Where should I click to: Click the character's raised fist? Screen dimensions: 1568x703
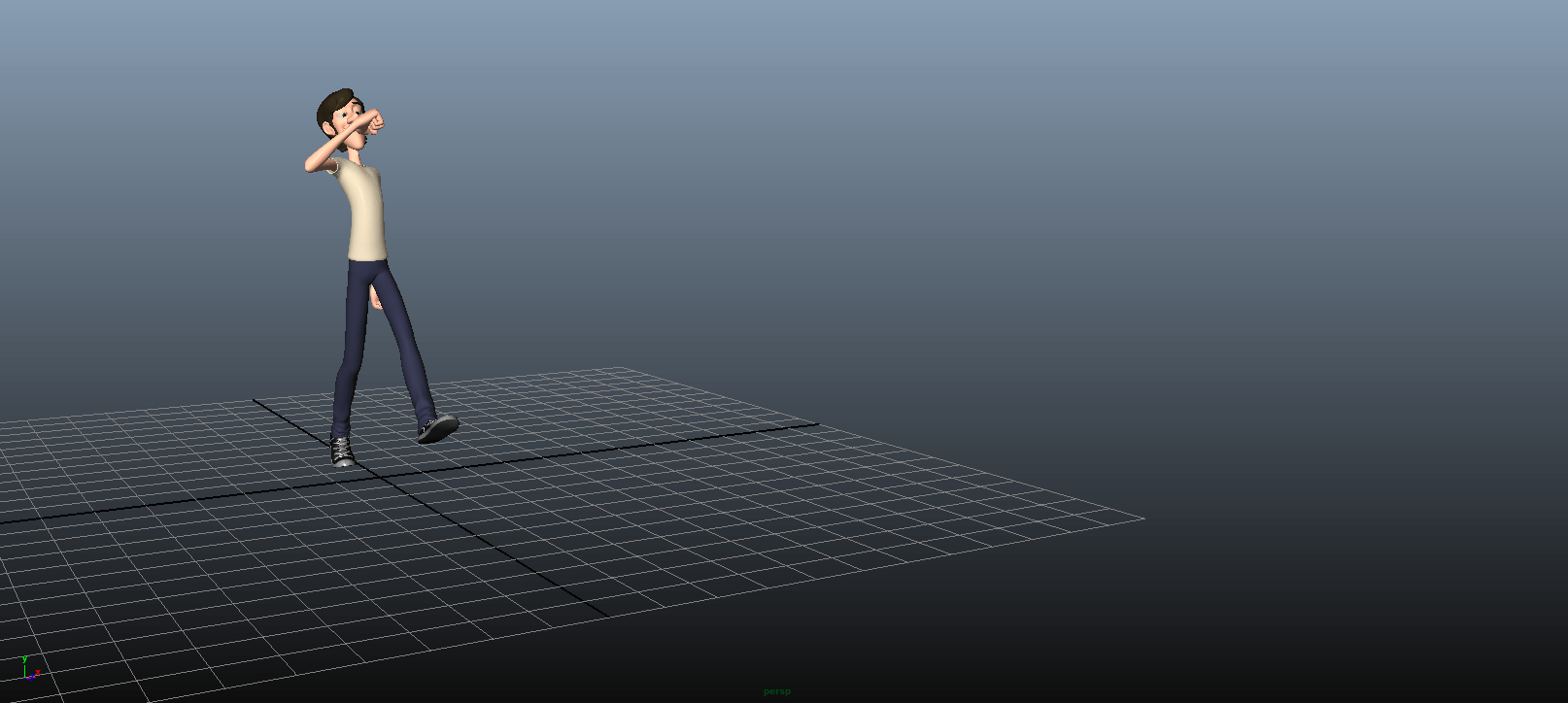376,122
